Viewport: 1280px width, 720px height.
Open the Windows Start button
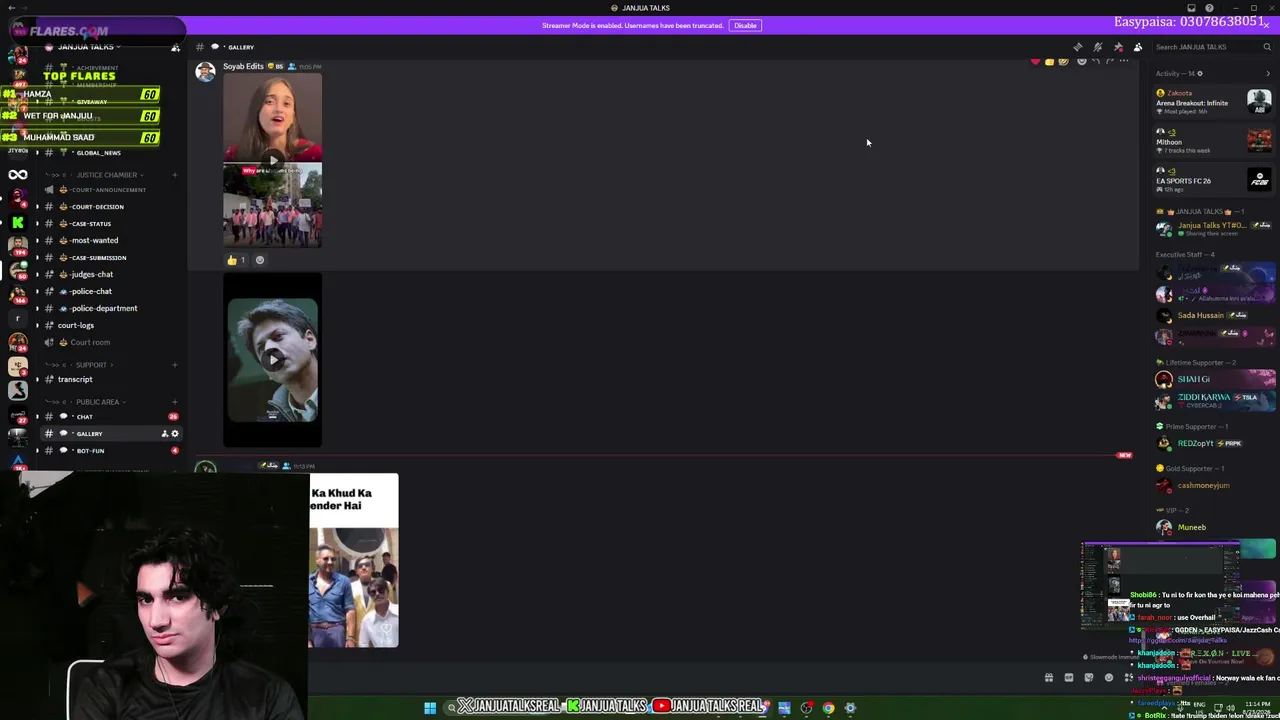[x=430, y=708]
